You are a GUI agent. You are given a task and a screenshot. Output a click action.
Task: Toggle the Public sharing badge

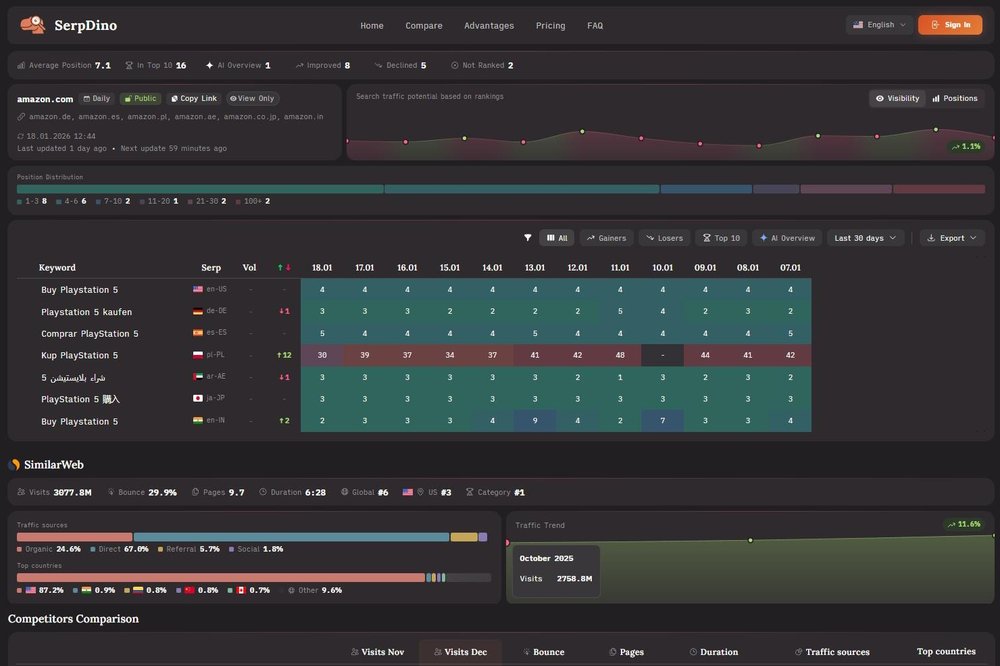[x=140, y=99]
